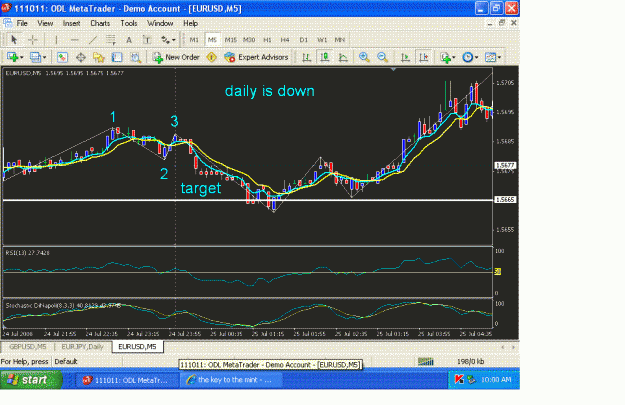This screenshot has width=625, height=405.
Task: Open the Indicators list dropdown
Action: (448, 57)
